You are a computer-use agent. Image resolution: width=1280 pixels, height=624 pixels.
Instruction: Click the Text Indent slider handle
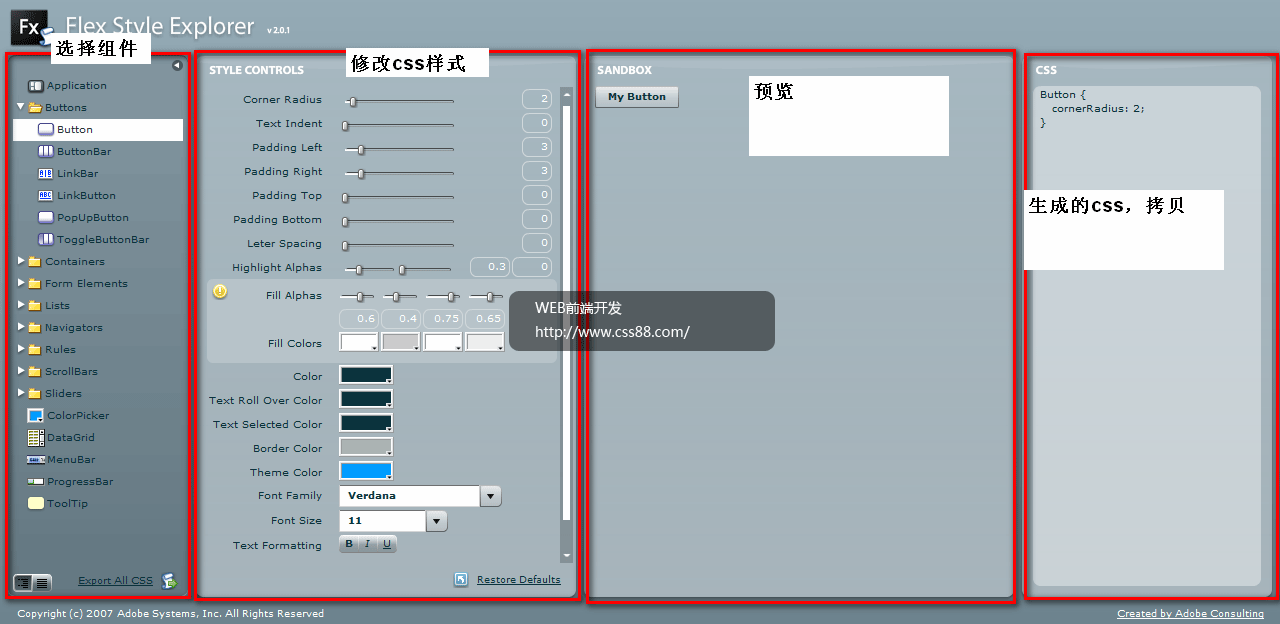(x=345, y=126)
